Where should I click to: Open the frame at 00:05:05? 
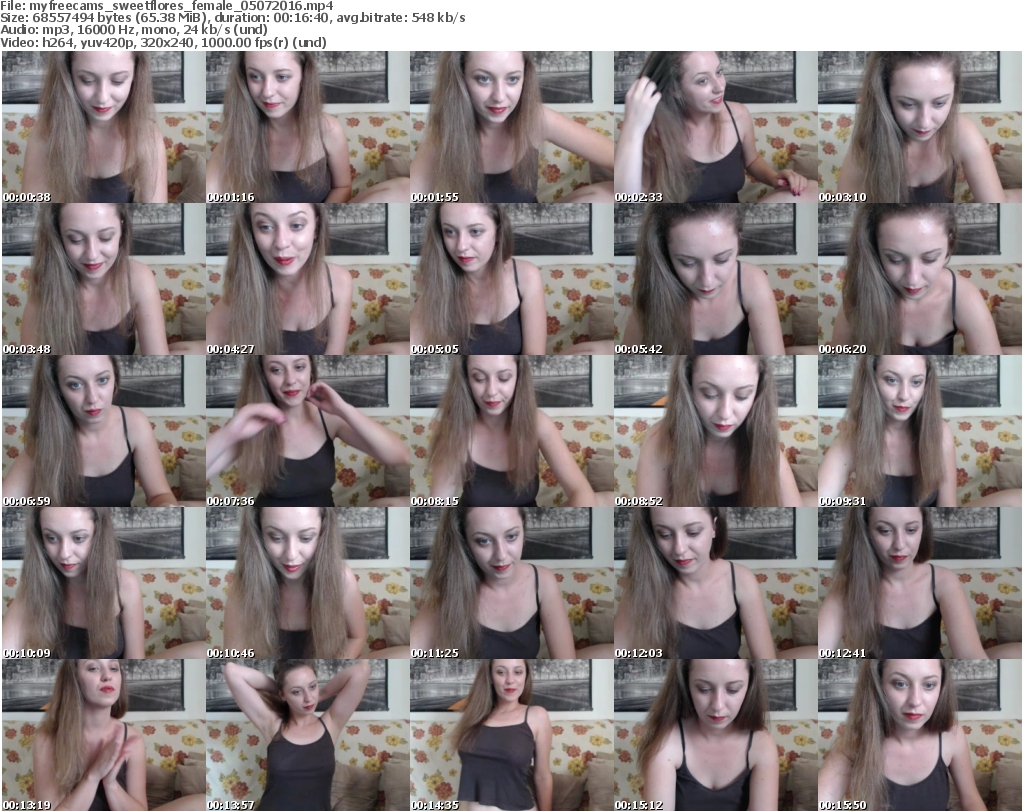(512, 279)
